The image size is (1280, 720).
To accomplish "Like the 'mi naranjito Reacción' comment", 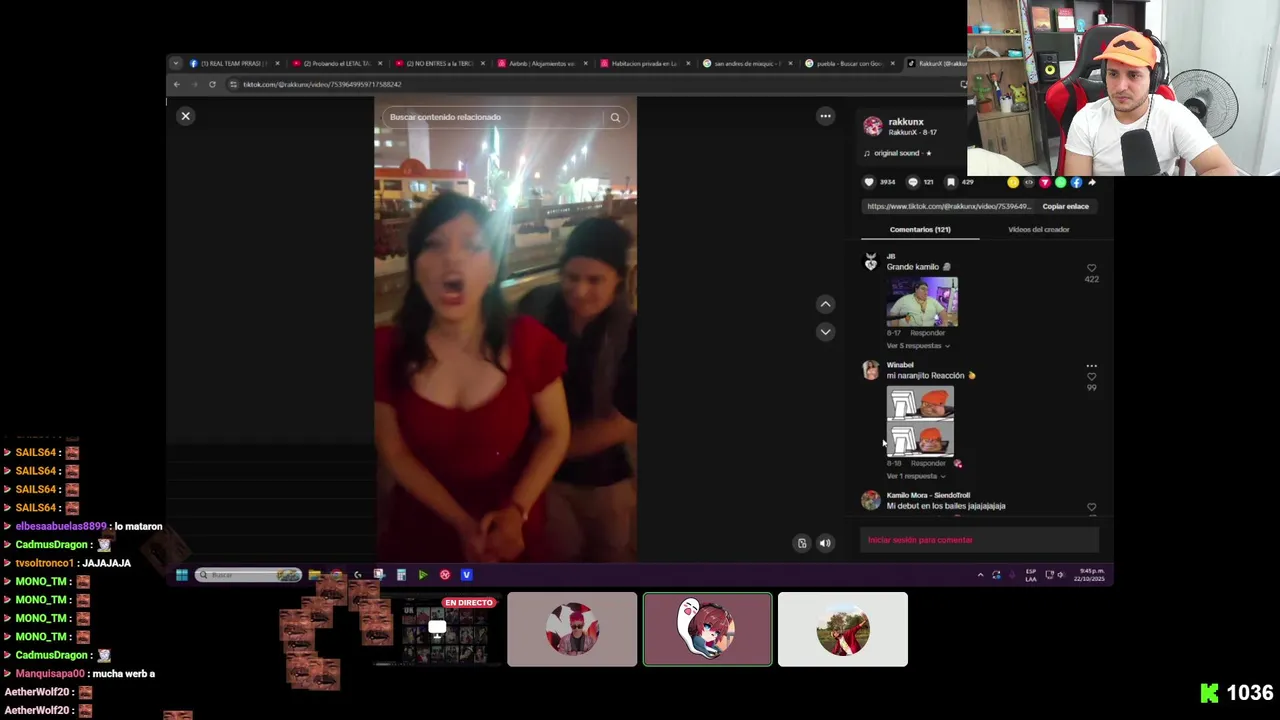I will click(x=1091, y=377).
